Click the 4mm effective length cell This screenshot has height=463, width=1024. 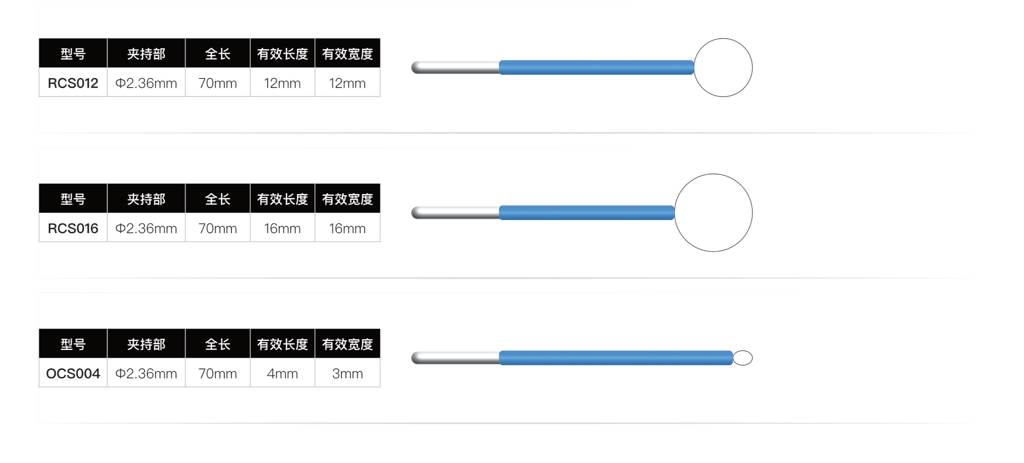[282, 374]
